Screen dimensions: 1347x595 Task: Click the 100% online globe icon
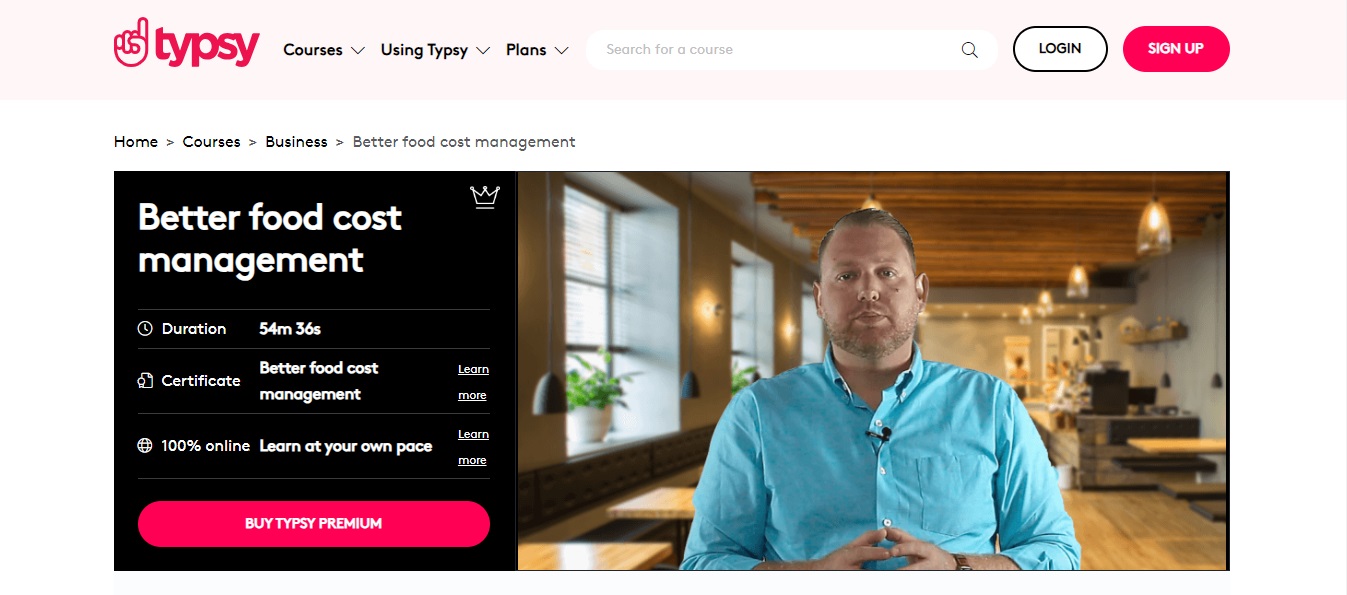tap(145, 446)
